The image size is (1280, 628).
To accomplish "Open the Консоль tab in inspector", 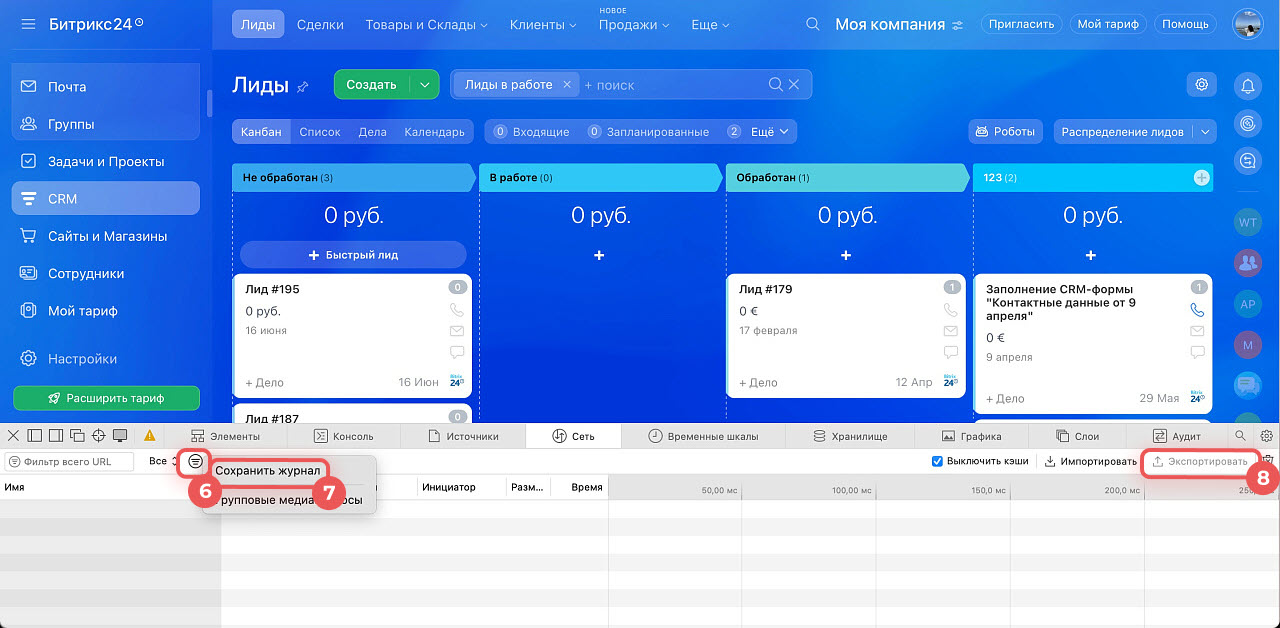I will 343,436.
